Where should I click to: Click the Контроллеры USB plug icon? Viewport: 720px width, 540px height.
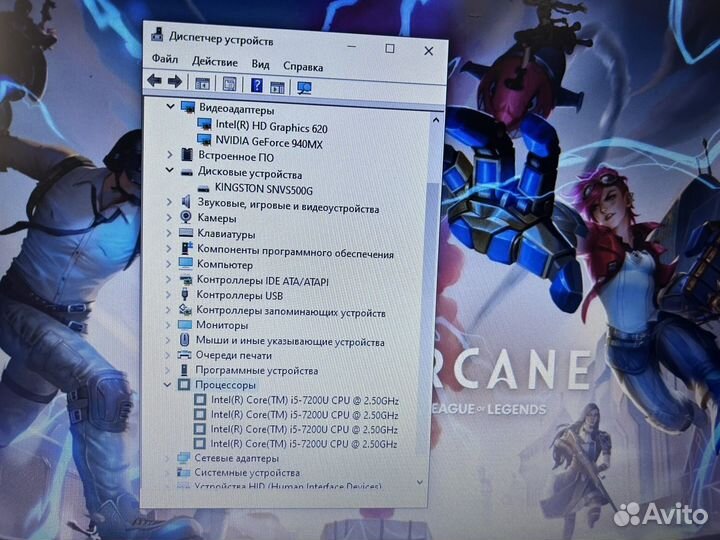(185, 294)
